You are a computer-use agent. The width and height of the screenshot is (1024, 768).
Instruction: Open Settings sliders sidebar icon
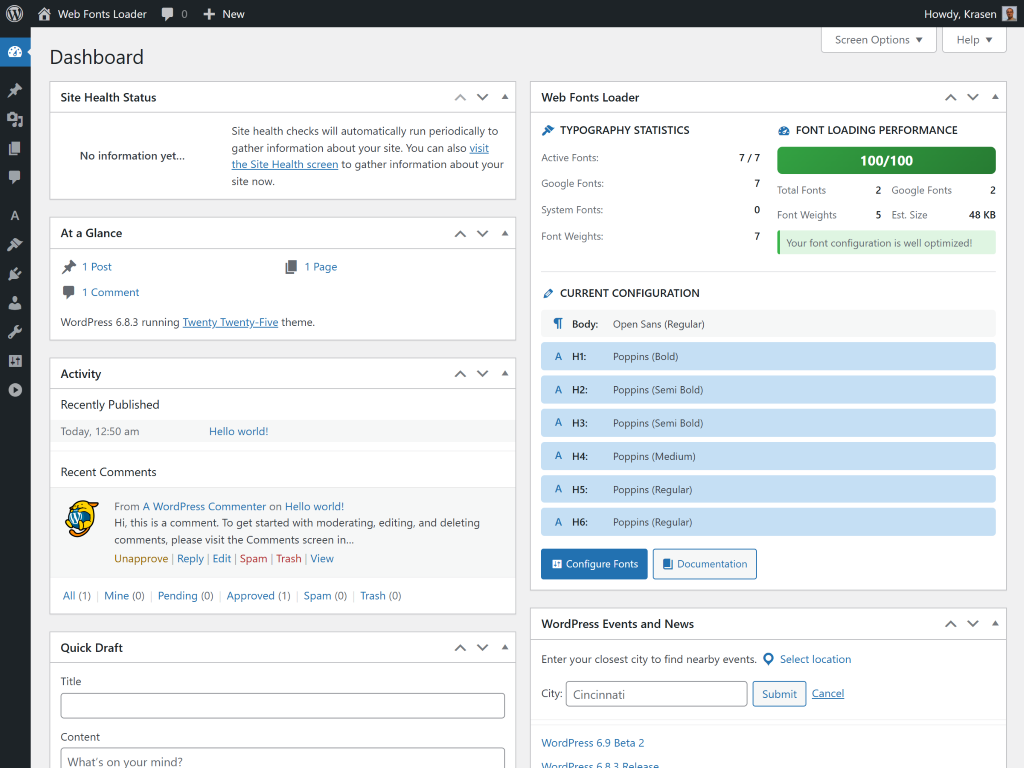pos(15,361)
